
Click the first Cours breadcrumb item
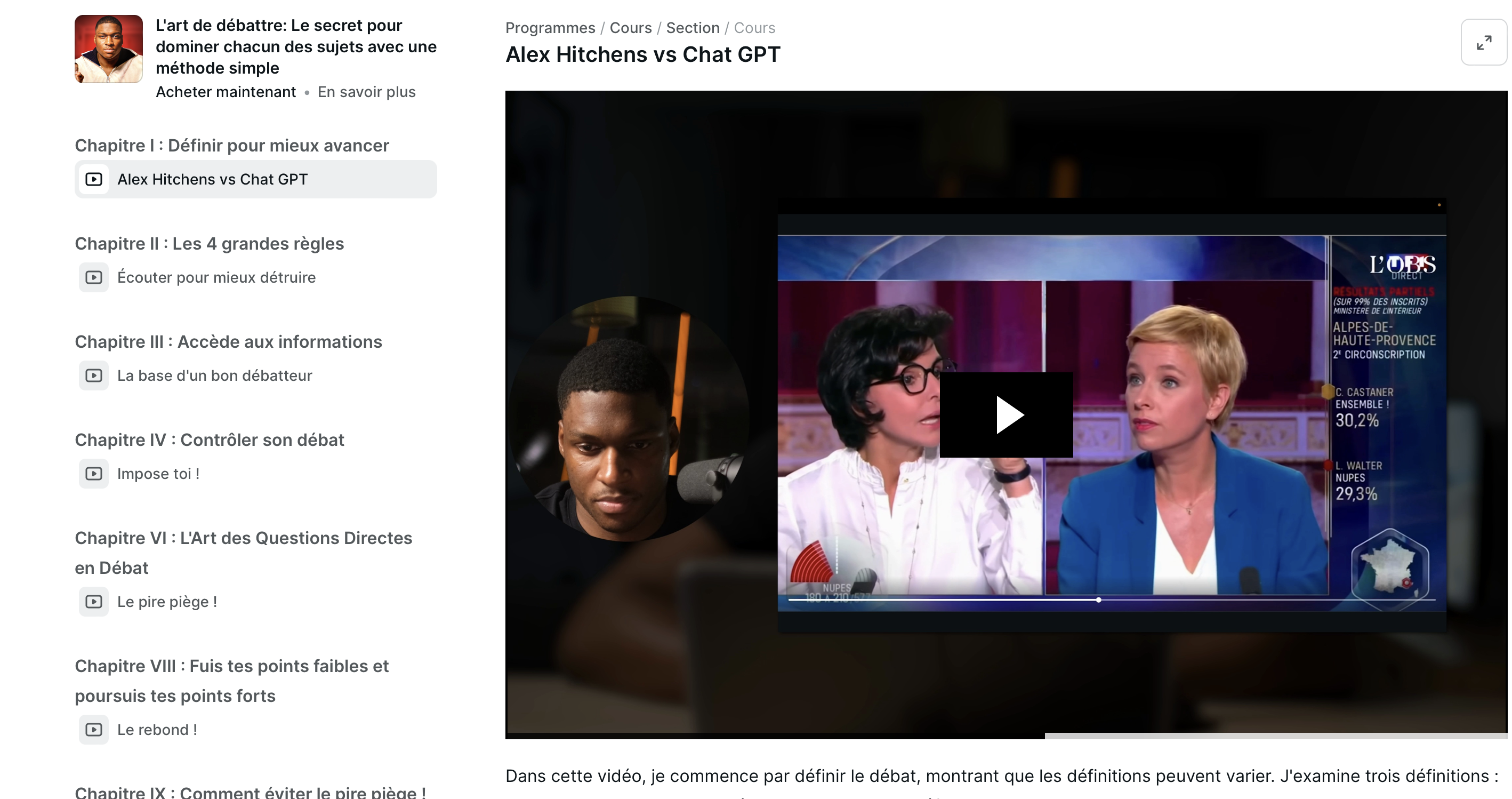(630, 28)
